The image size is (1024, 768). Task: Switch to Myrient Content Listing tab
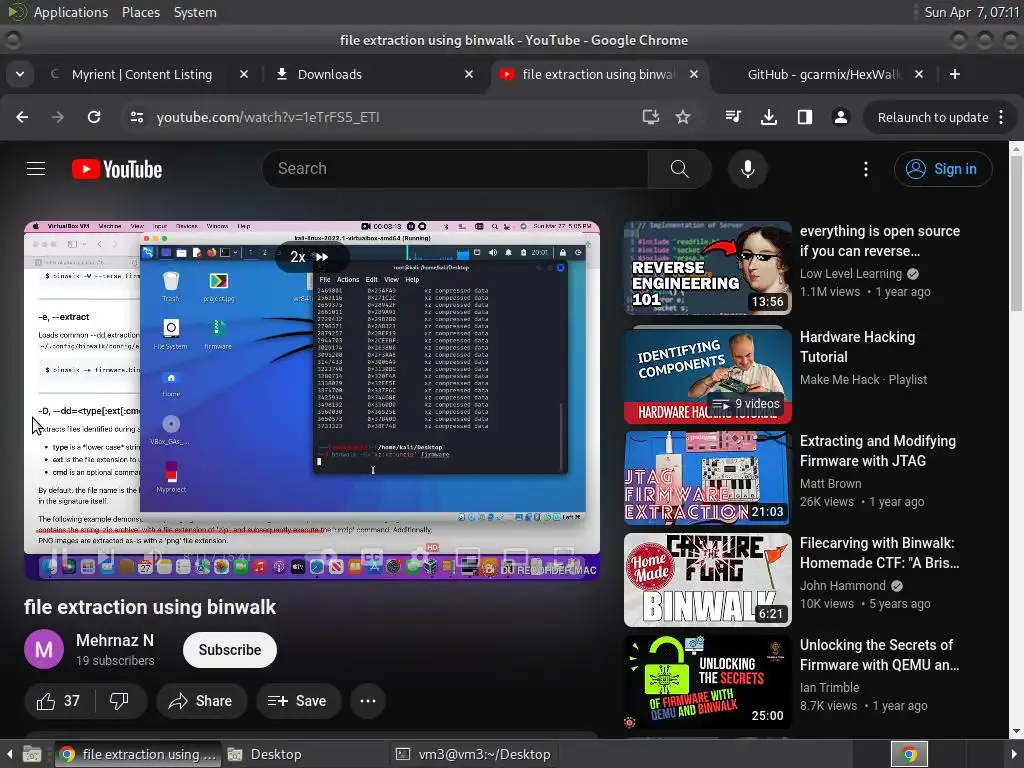click(142, 74)
